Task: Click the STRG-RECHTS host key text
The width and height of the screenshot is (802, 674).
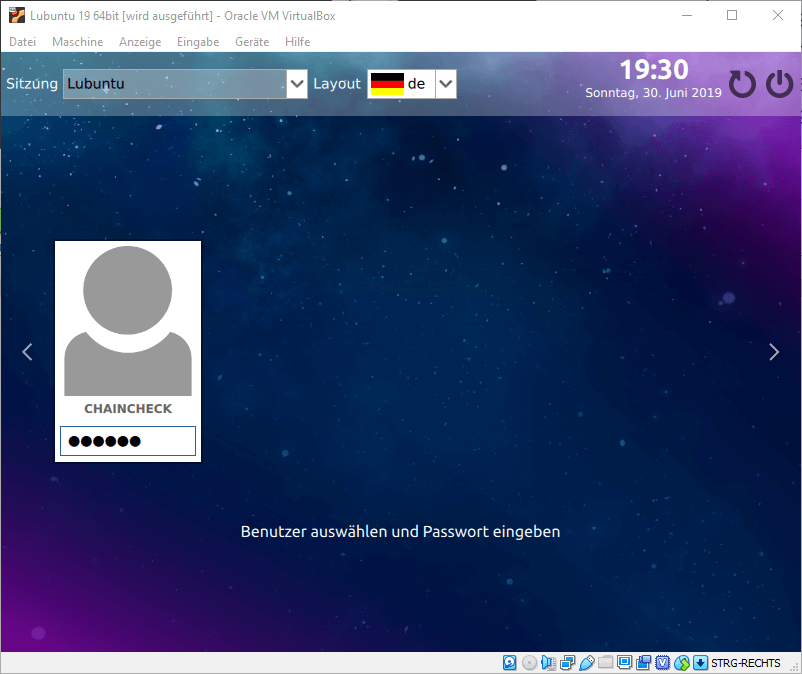Action: 746,663
